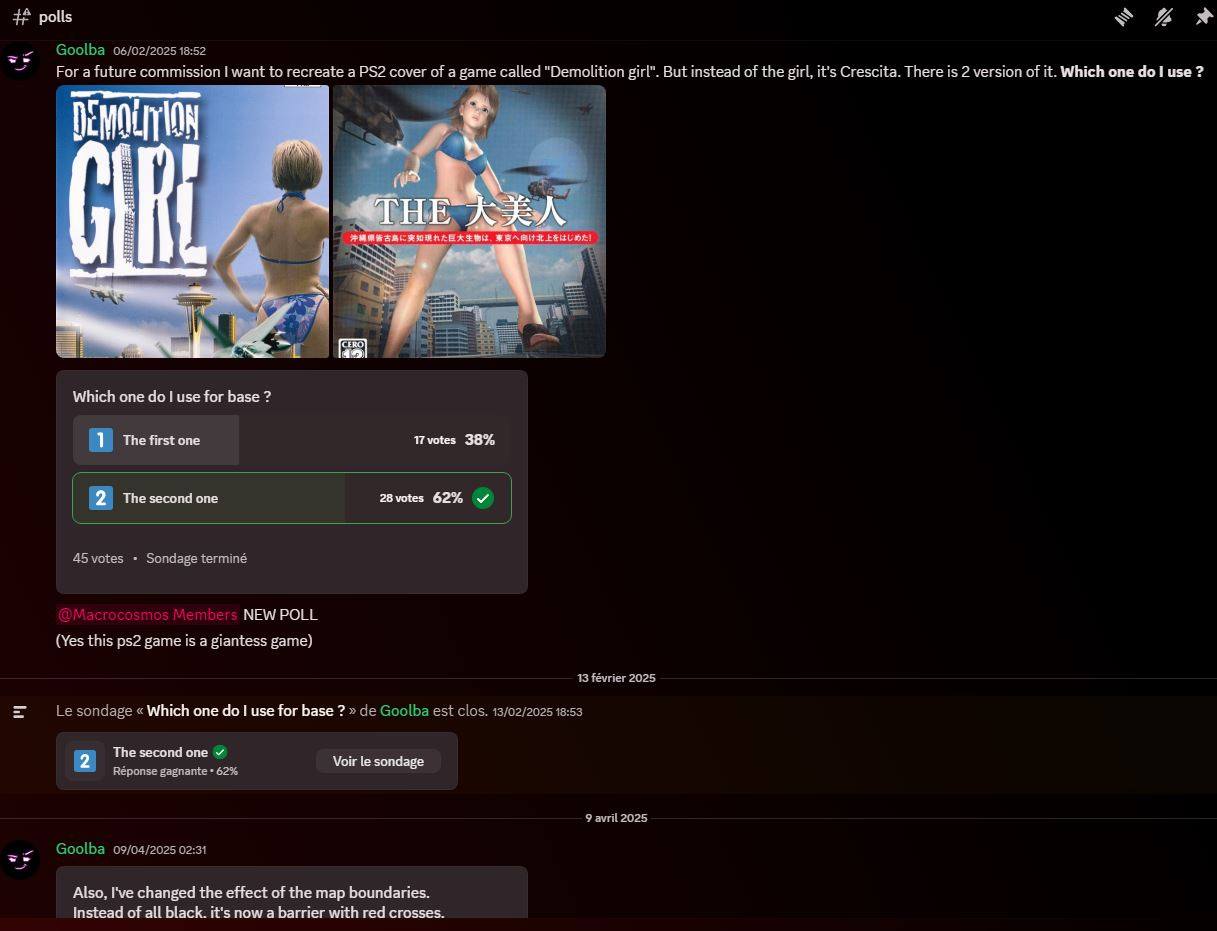Select poll option "The first one"

(292, 440)
